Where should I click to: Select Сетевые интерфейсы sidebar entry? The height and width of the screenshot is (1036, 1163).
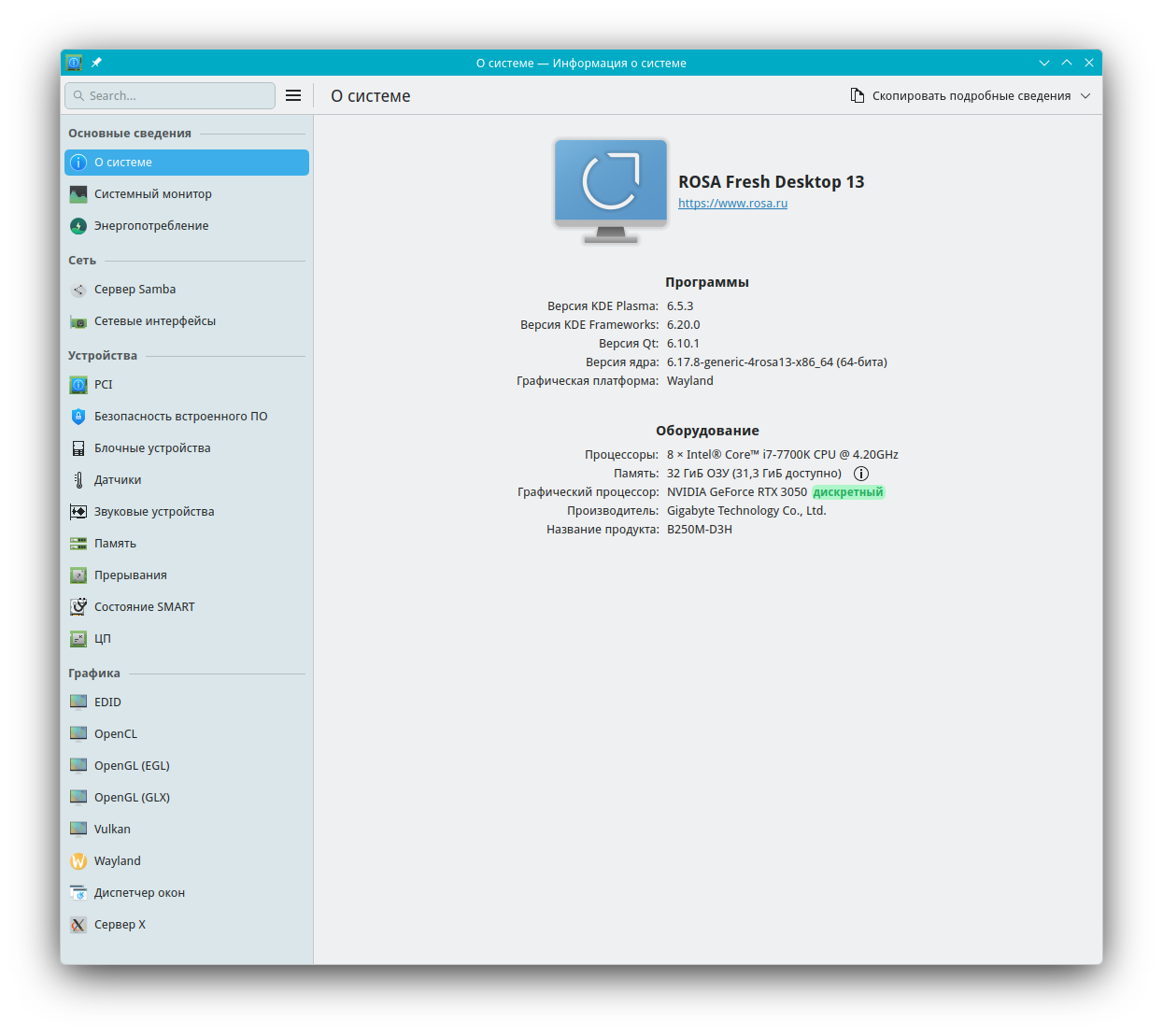(x=187, y=321)
